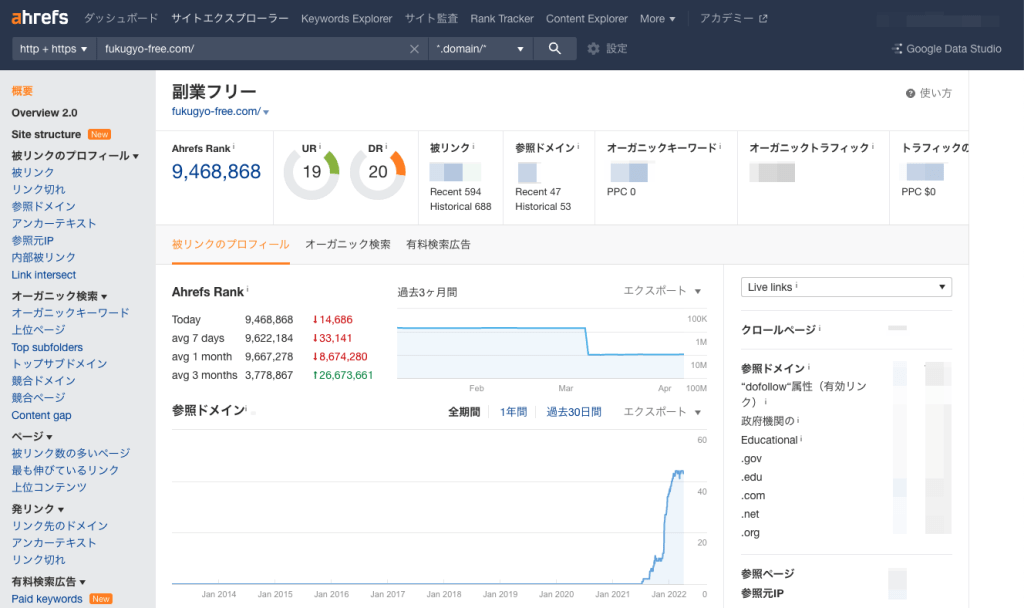This screenshot has height=608, width=1024.
Task: Open the http + https protocol dropdown
Action: [x=54, y=48]
